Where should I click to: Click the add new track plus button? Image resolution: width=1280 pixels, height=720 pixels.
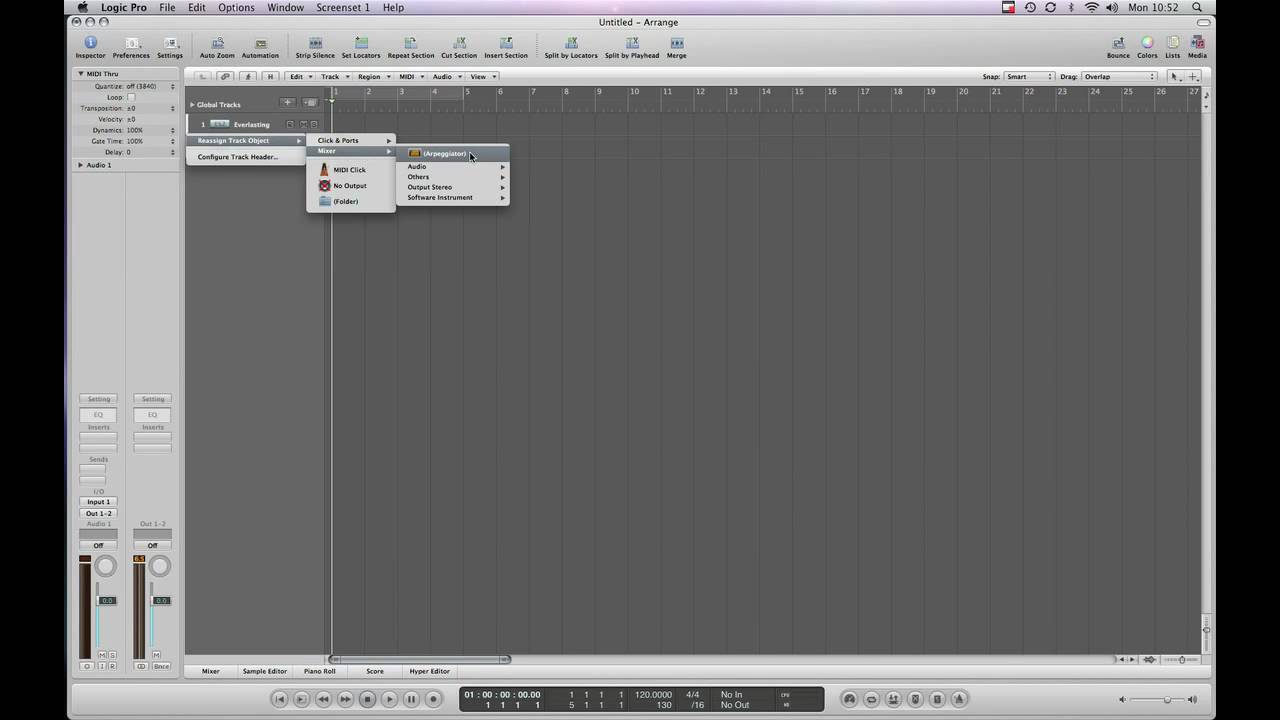(x=288, y=102)
